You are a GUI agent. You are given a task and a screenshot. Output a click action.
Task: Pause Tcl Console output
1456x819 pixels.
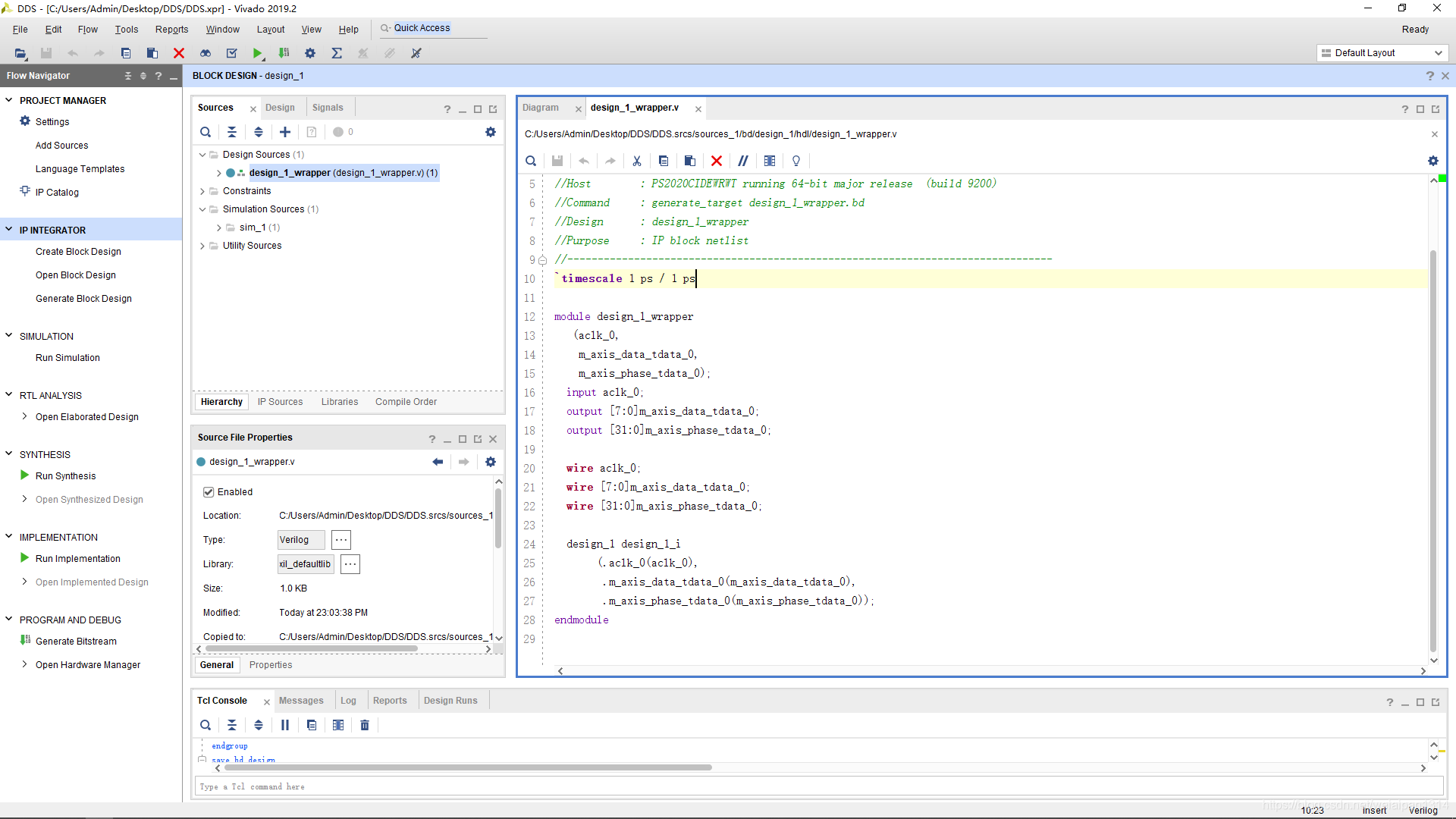coord(285,725)
